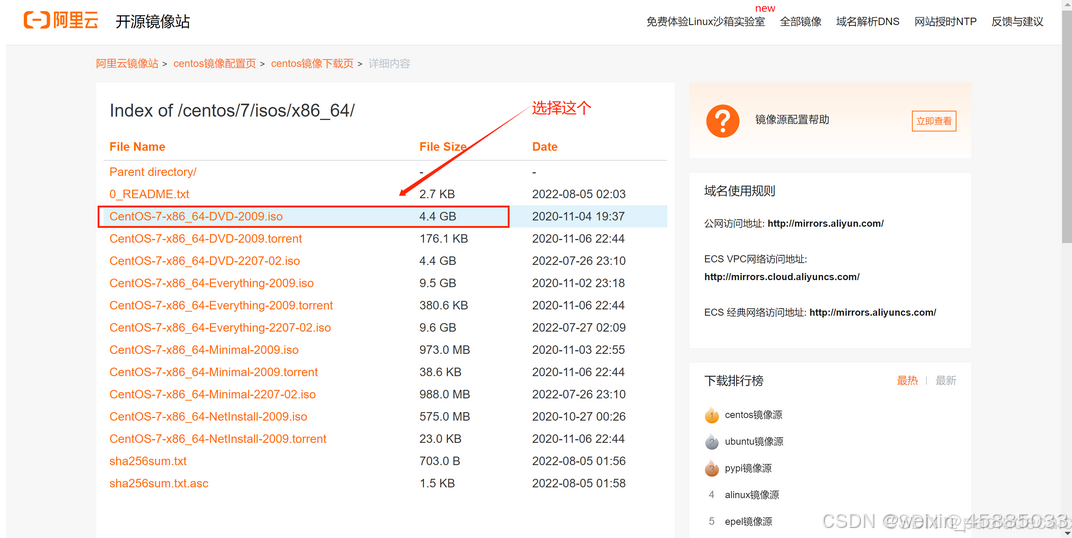Click the http://mirrors.aliyuncs.com/ address
This screenshot has height=538, width=1072.
pos(873,312)
